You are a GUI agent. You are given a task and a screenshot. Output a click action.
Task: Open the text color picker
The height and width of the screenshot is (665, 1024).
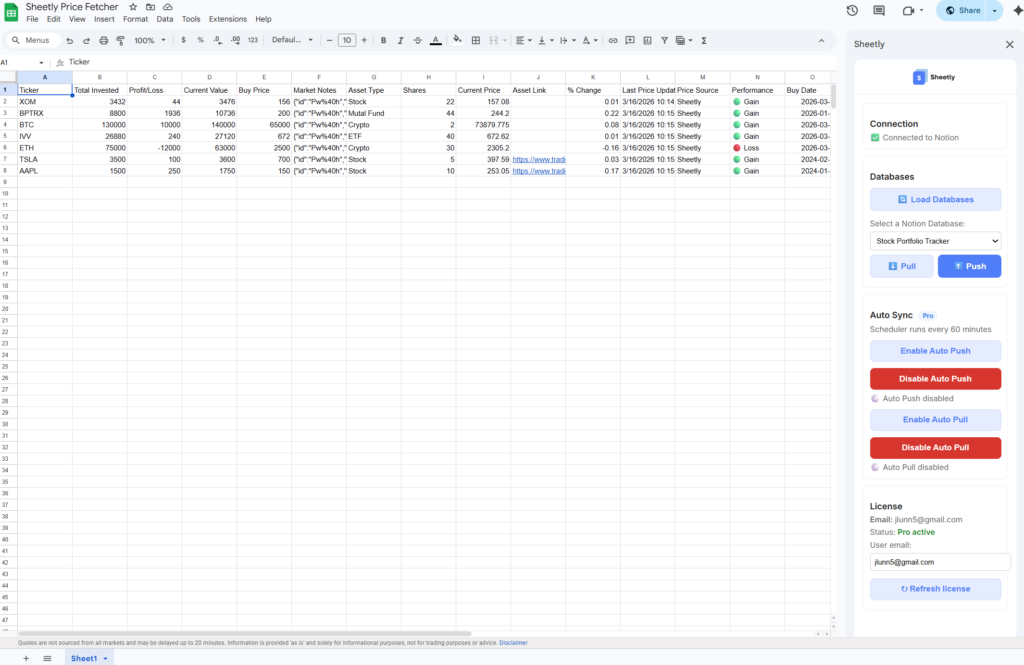436,41
